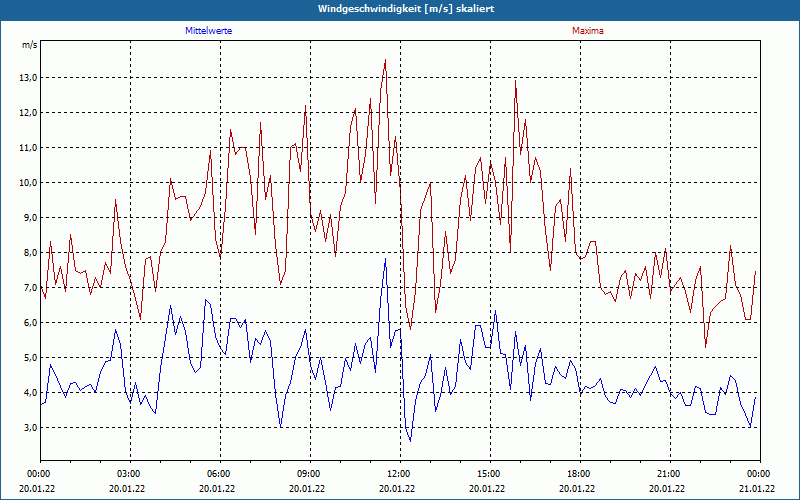Click the '09:00' time label
The width and height of the screenshot is (800, 500).
pyautogui.click(x=310, y=474)
